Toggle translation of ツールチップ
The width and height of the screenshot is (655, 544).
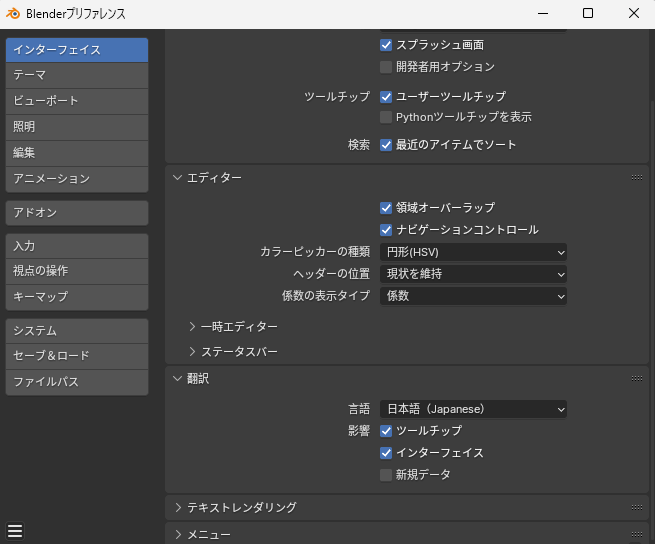point(386,431)
